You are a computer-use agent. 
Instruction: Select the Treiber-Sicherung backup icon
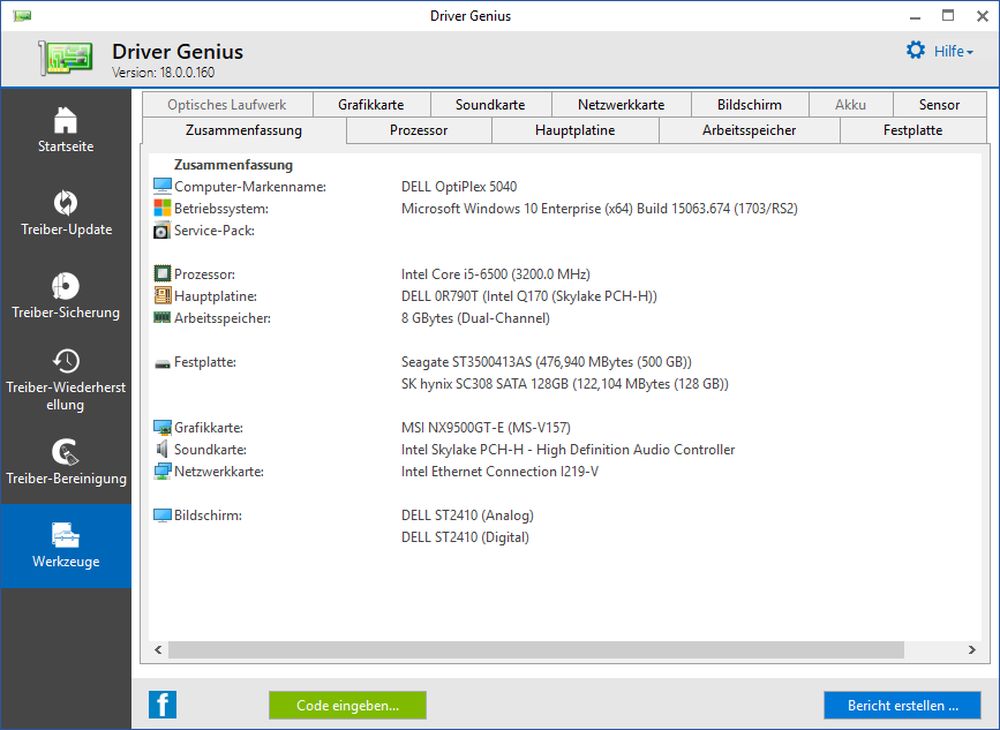pos(65,286)
